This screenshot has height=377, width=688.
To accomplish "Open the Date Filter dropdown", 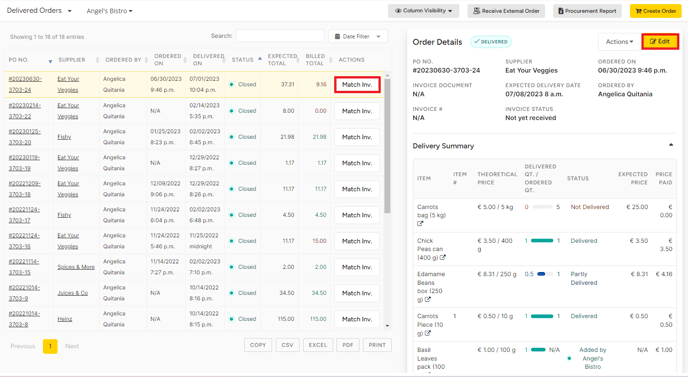I will pos(358,36).
